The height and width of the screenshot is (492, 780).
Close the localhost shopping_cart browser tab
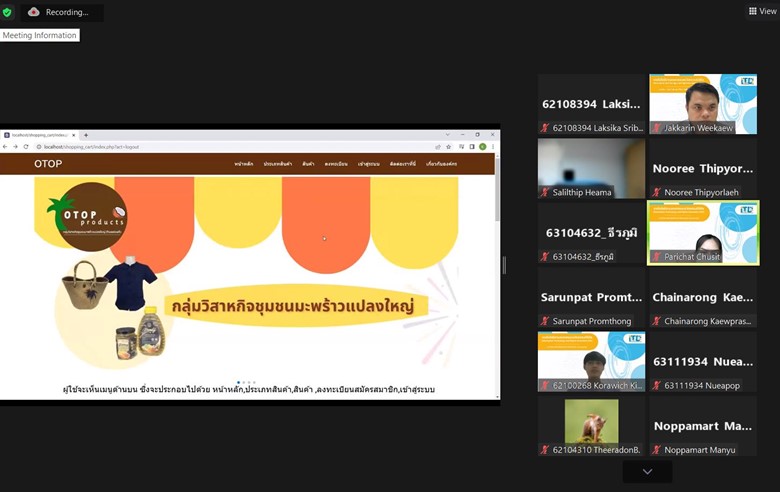(x=74, y=135)
